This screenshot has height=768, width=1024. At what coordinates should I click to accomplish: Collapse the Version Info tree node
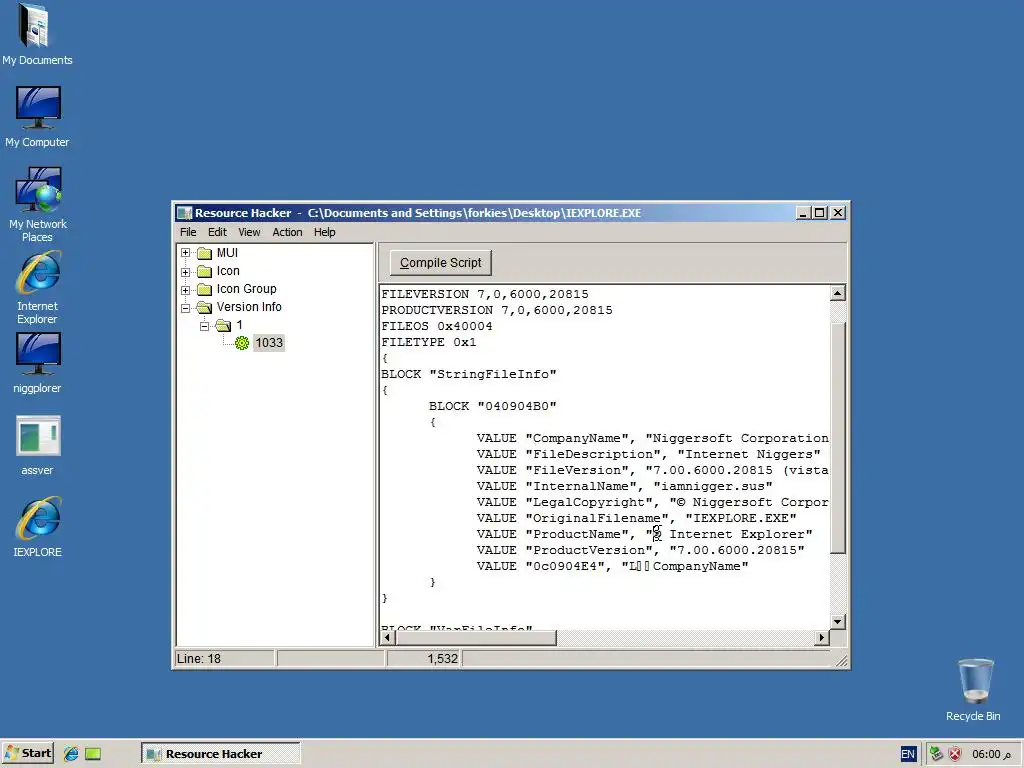[x=185, y=308]
